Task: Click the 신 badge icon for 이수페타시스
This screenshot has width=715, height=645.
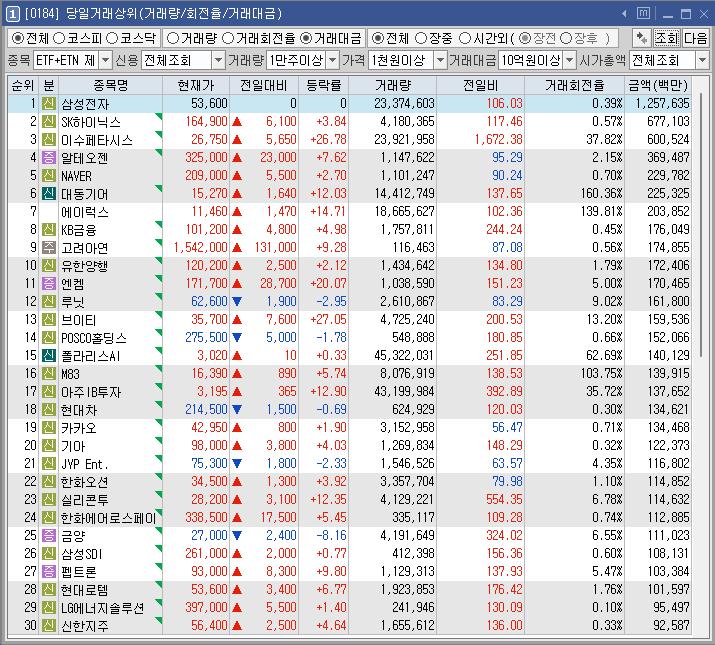Action: coord(49,140)
